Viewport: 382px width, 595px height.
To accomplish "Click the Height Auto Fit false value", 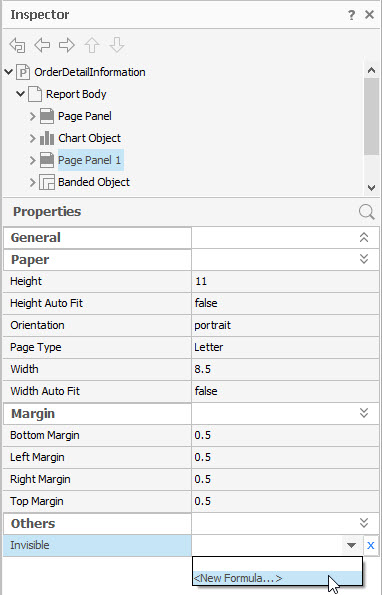I will click(x=285, y=303).
